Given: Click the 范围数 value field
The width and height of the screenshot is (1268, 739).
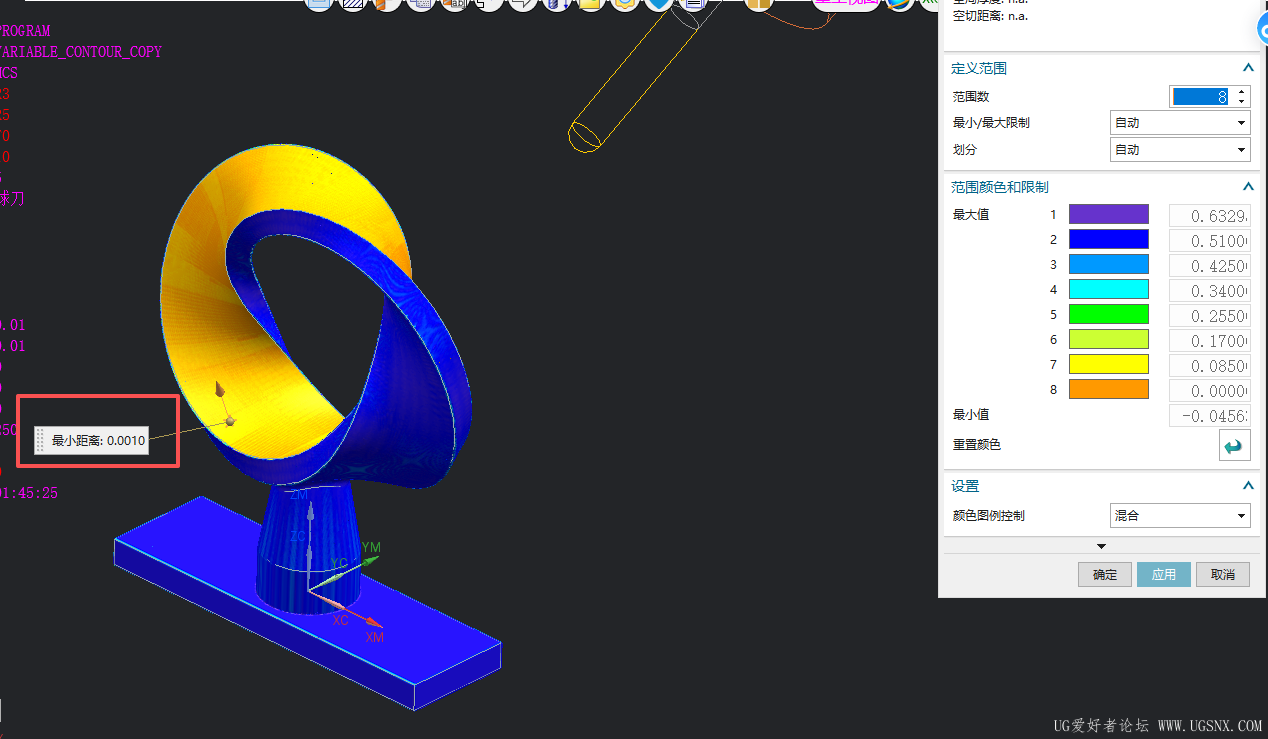Looking at the screenshot, I should pyautogui.click(x=1201, y=97).
